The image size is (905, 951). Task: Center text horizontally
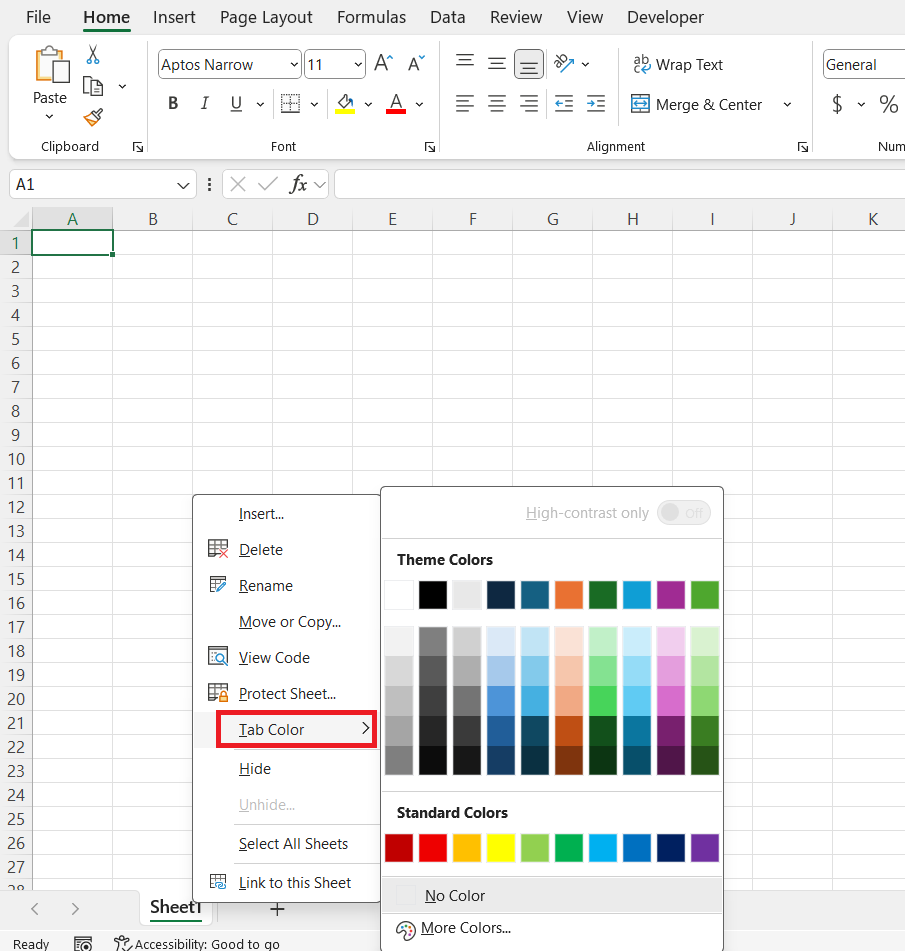pyautogui.click(x=497, y=104)
